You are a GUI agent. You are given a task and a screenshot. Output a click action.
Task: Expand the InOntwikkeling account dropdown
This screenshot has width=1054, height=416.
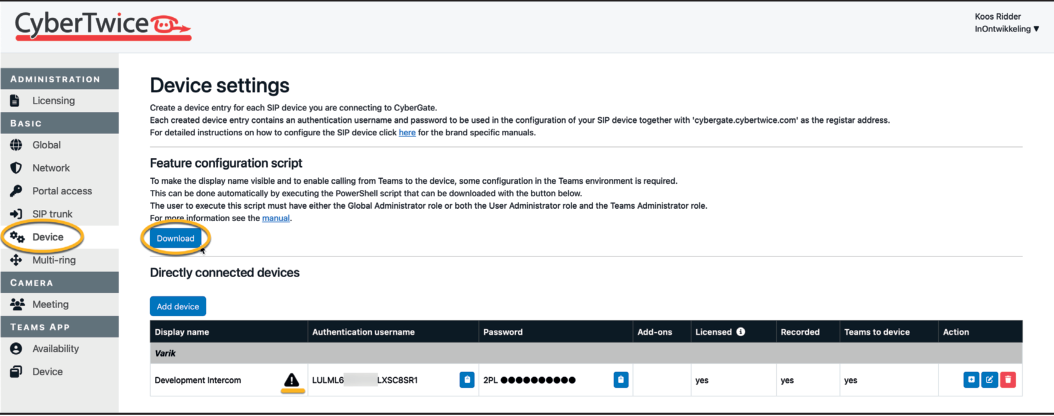[1007, 29]
